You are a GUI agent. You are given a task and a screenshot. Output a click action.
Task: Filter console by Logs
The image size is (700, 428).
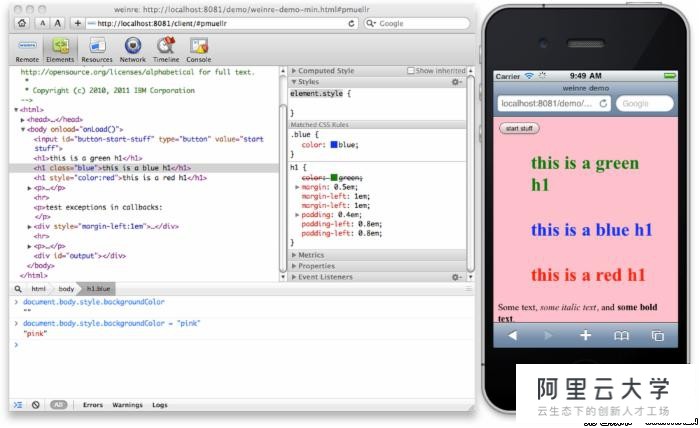coord(159,405)
